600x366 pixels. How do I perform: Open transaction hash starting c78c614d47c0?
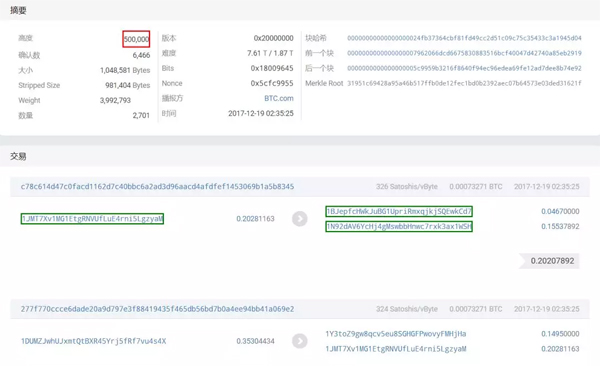157,186
